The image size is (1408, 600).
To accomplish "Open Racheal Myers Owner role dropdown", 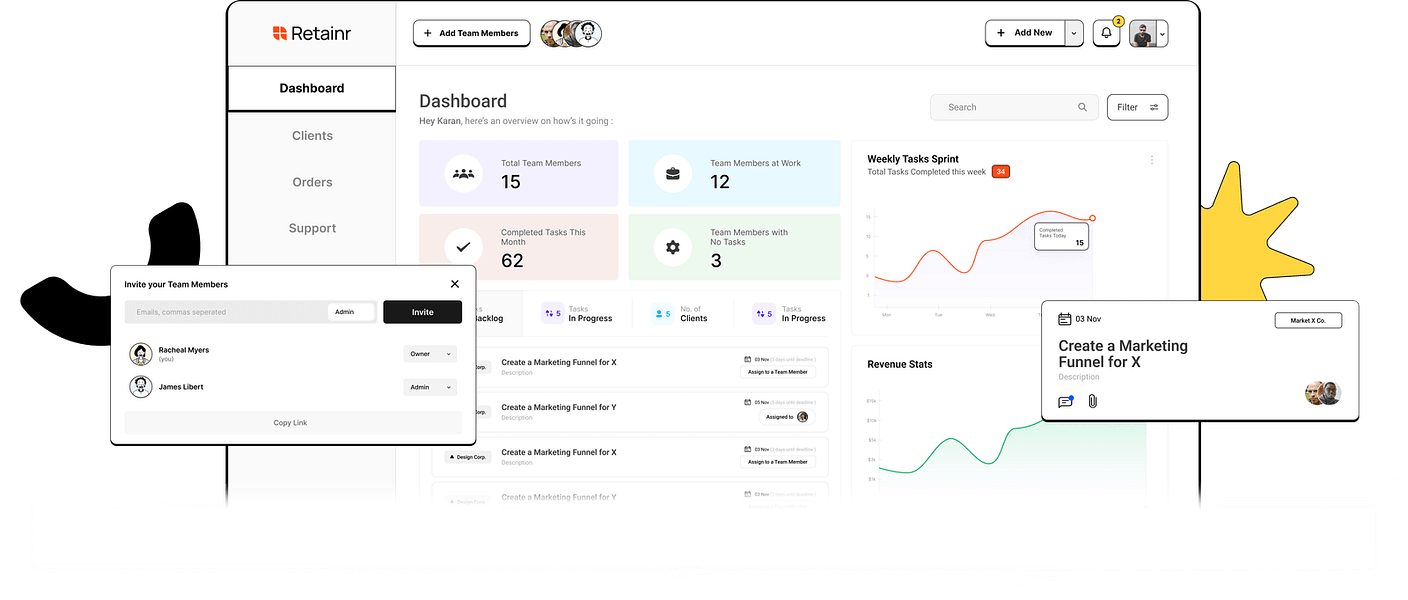I will pos(430,354).
